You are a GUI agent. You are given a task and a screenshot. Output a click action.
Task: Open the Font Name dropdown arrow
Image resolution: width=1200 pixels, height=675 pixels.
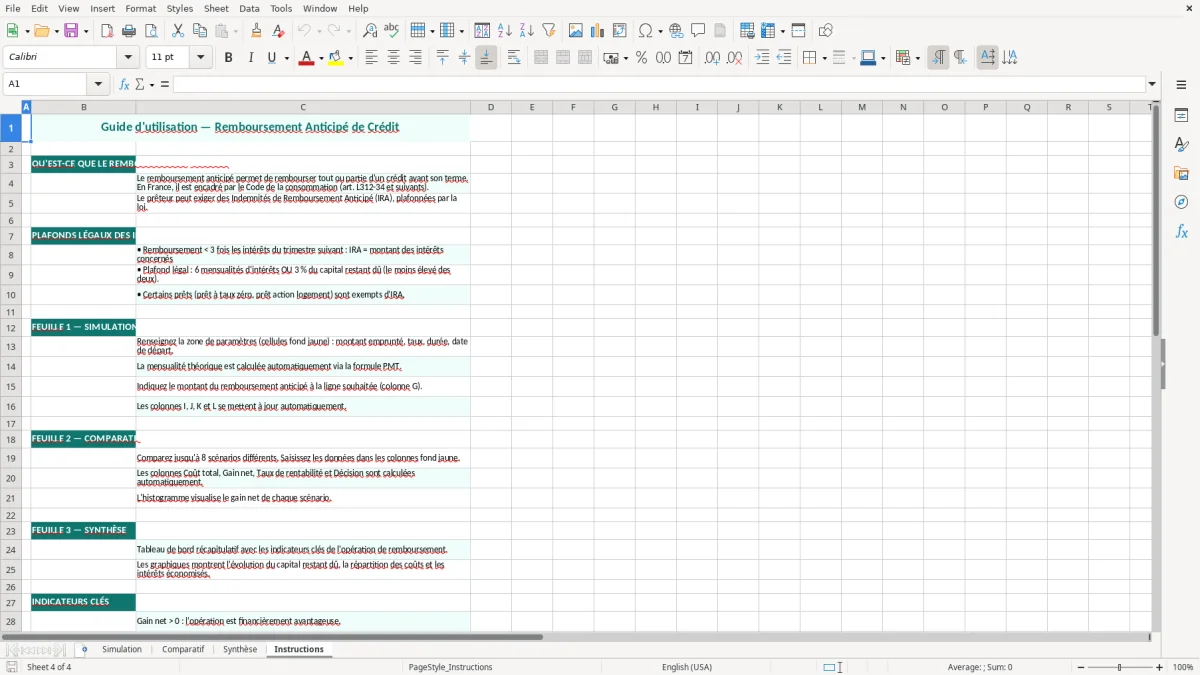coord(127,58)
